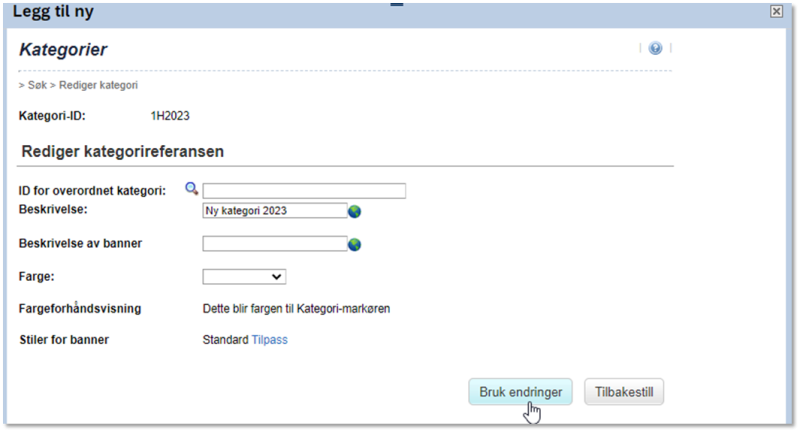Select Rediger kategori breadcrumb entry

tap(98, 85)
